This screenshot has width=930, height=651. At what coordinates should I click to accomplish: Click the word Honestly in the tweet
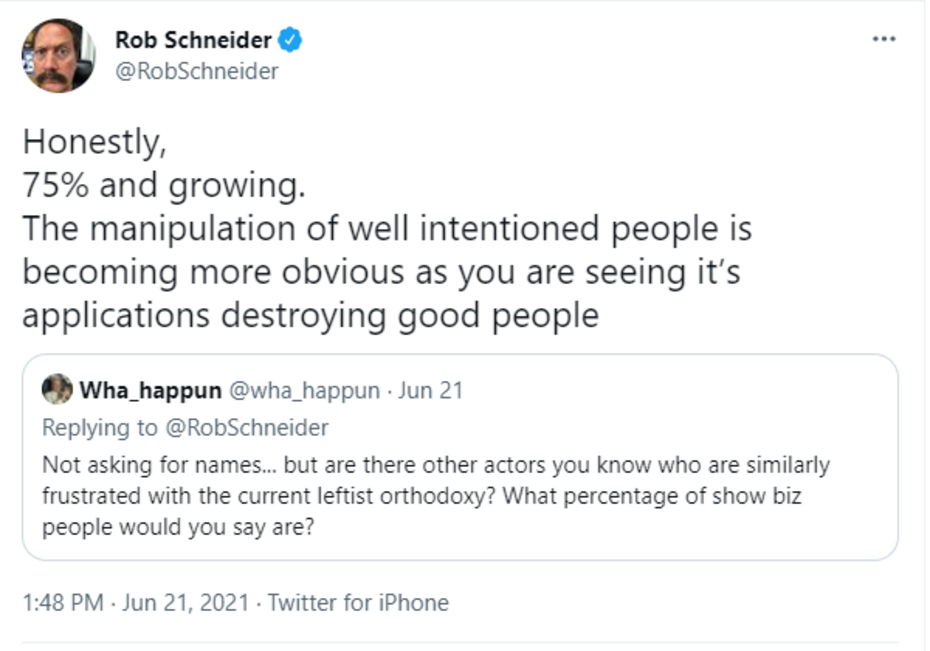(x=93, y=143)
